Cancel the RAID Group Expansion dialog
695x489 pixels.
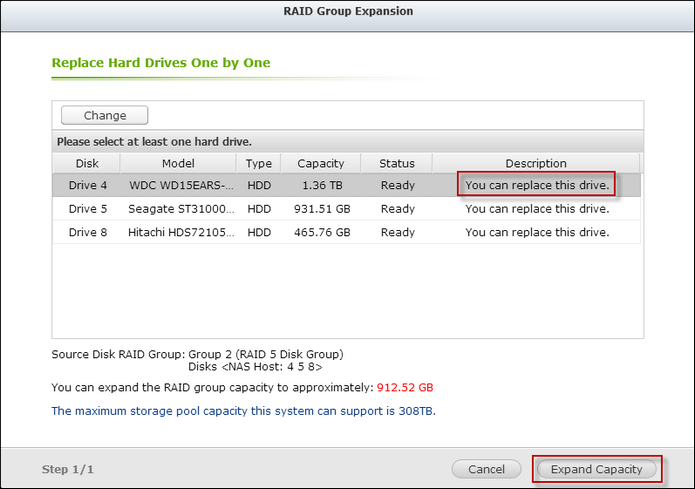click(x=486, y=469)
